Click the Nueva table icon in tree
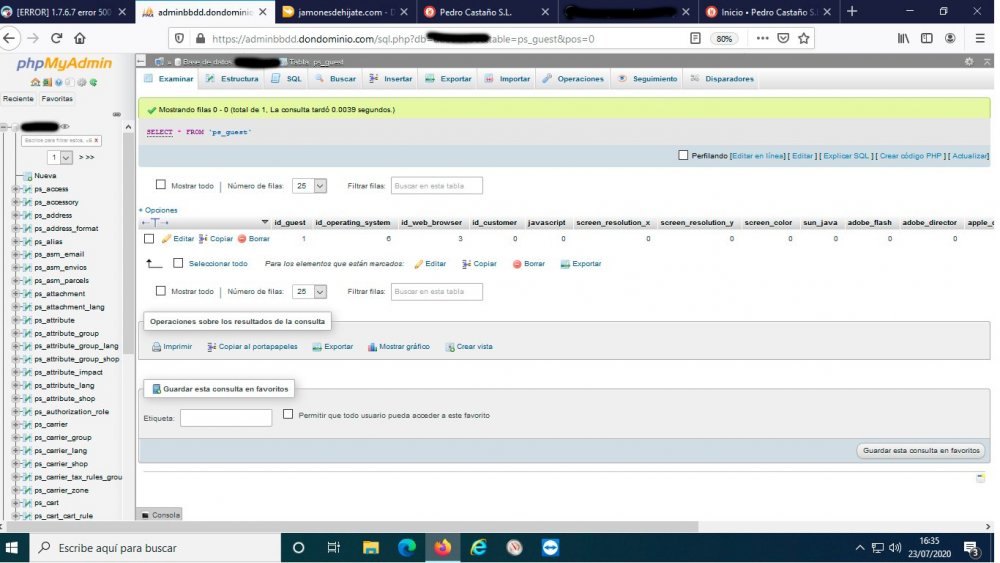 pyautogui.click(x=28, y=176)
